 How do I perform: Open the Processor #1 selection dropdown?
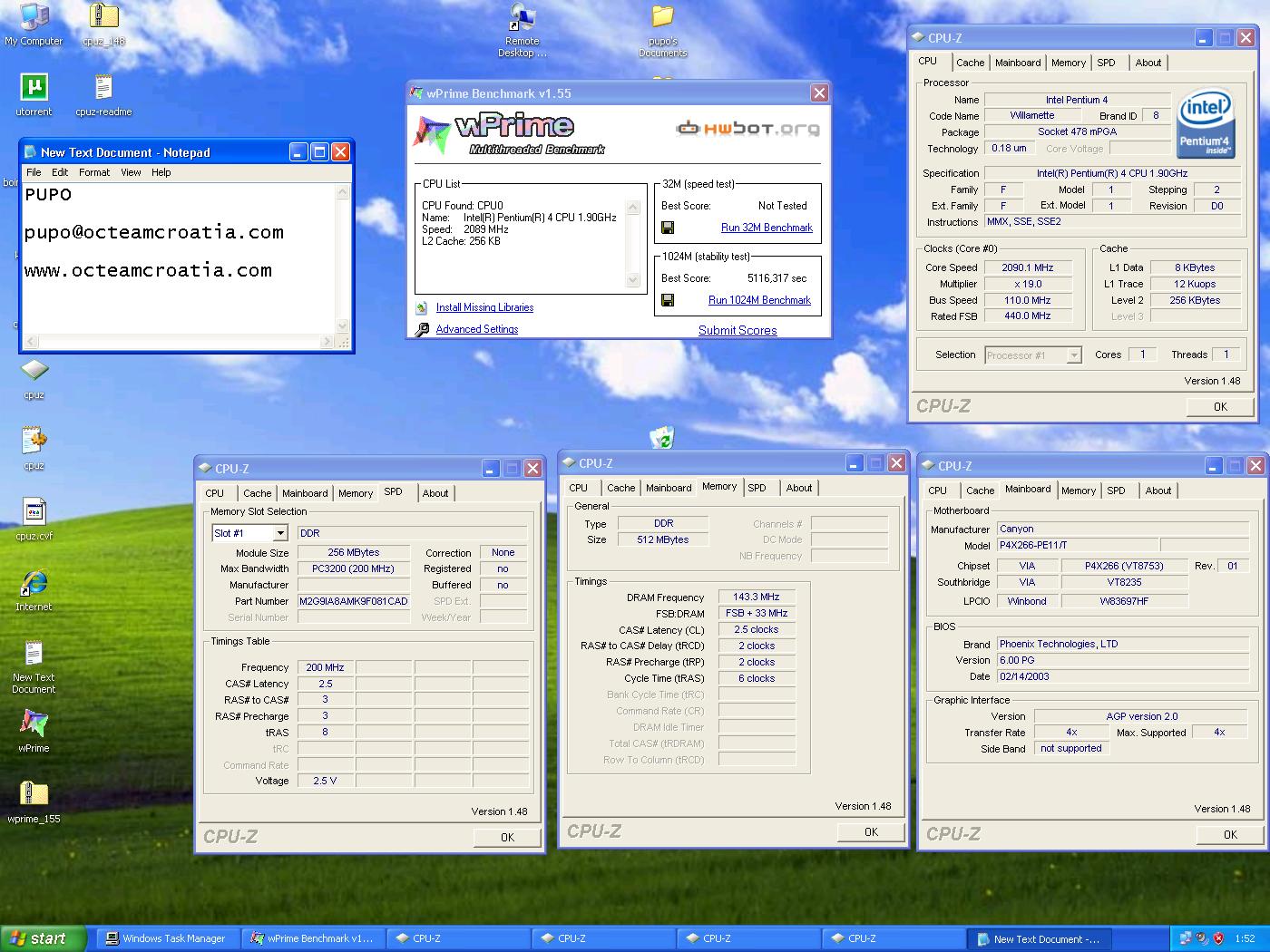pos(1074,355)
